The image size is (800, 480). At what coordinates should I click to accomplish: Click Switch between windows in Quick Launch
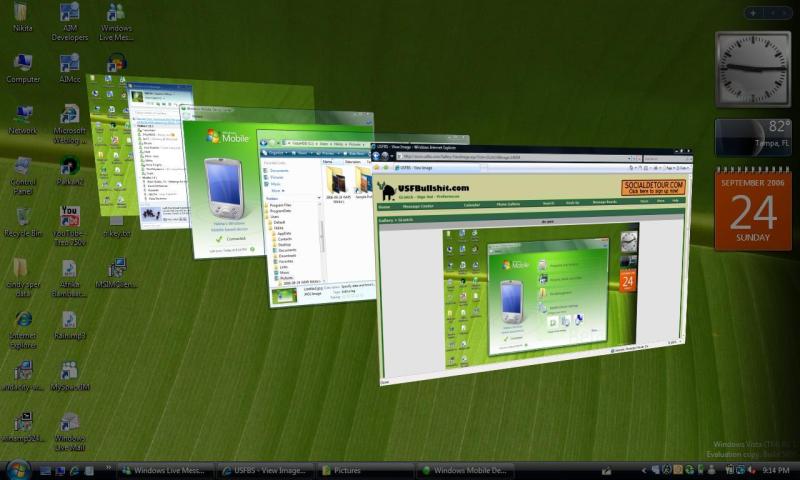60,471
